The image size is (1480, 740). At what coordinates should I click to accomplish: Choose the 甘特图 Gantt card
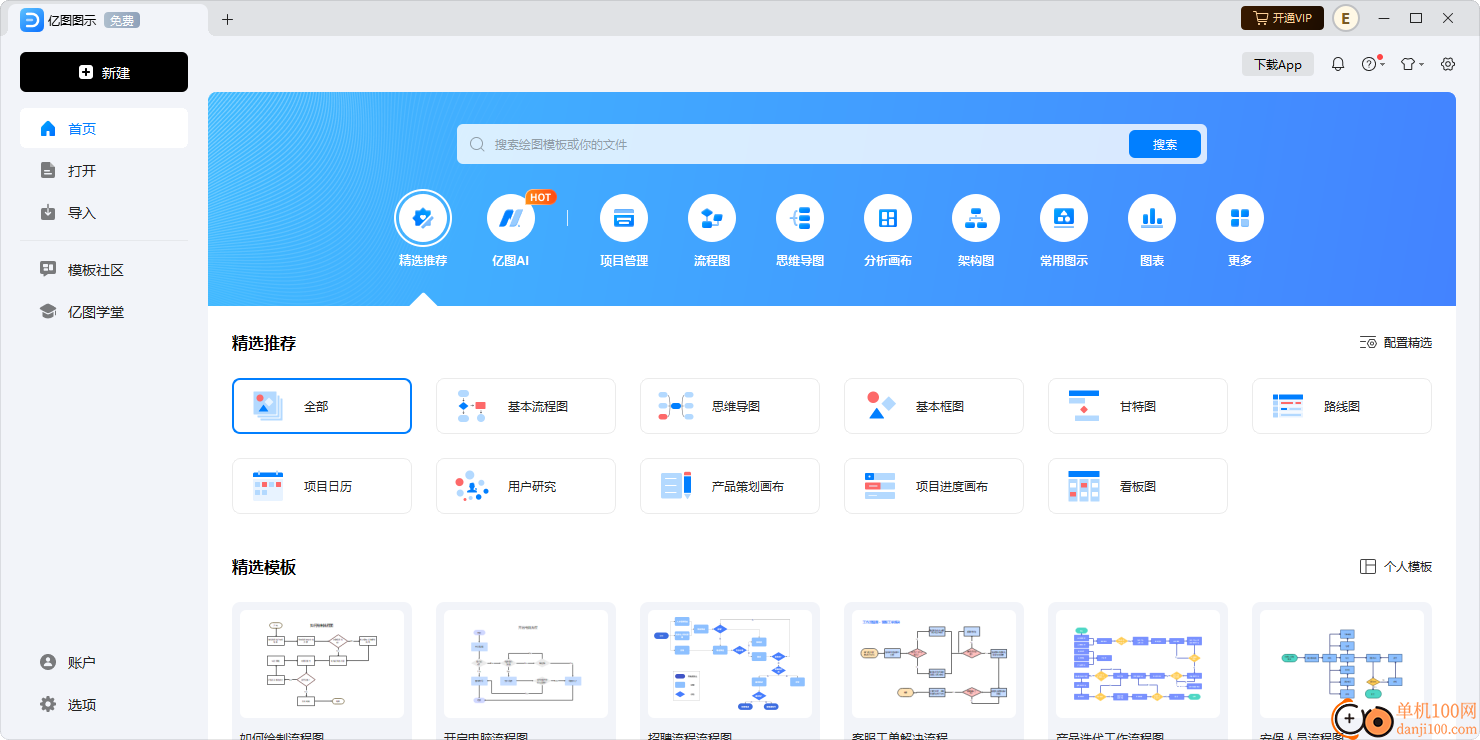[x=1138, y=406]
